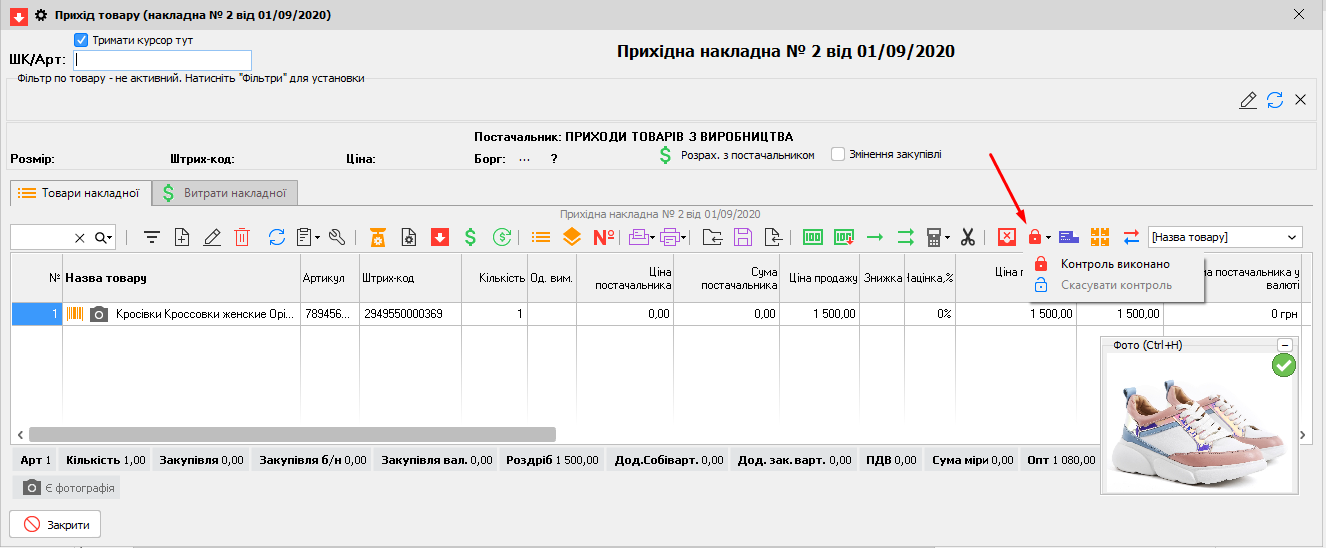
Task: Expand the purple printer dropdown
Action: [x=651, y=238]
